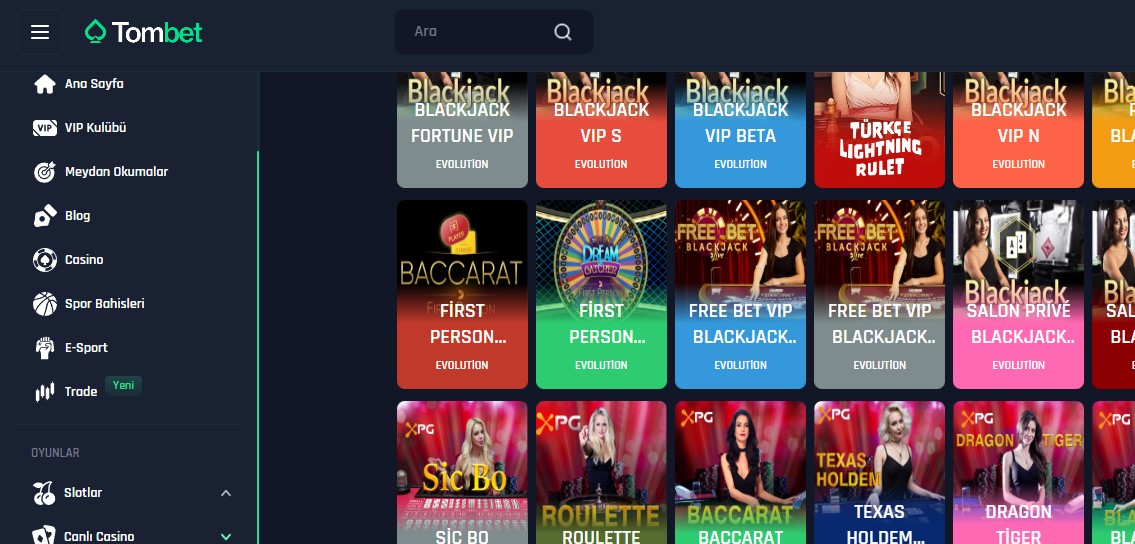Open Blackjack Fortune VIP tile
Screen dimensions: 1135x544
463,129
